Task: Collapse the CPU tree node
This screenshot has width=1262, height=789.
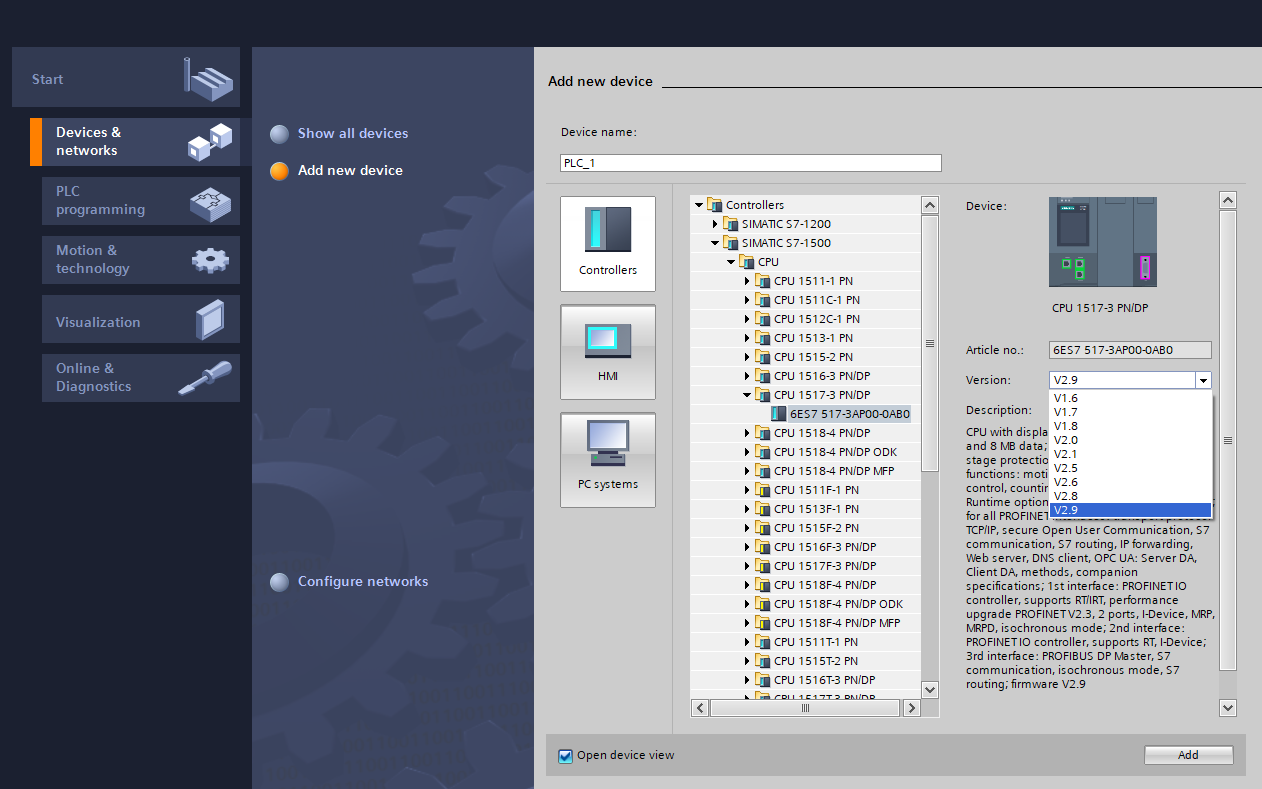Action: (731, 262)
